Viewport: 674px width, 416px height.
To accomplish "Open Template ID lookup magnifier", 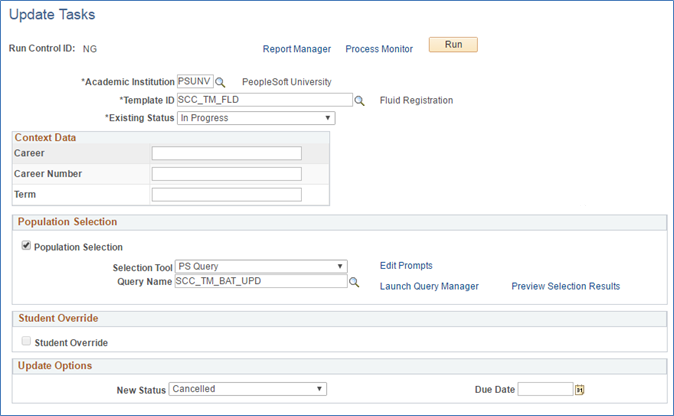I will (x=359, y=101).
